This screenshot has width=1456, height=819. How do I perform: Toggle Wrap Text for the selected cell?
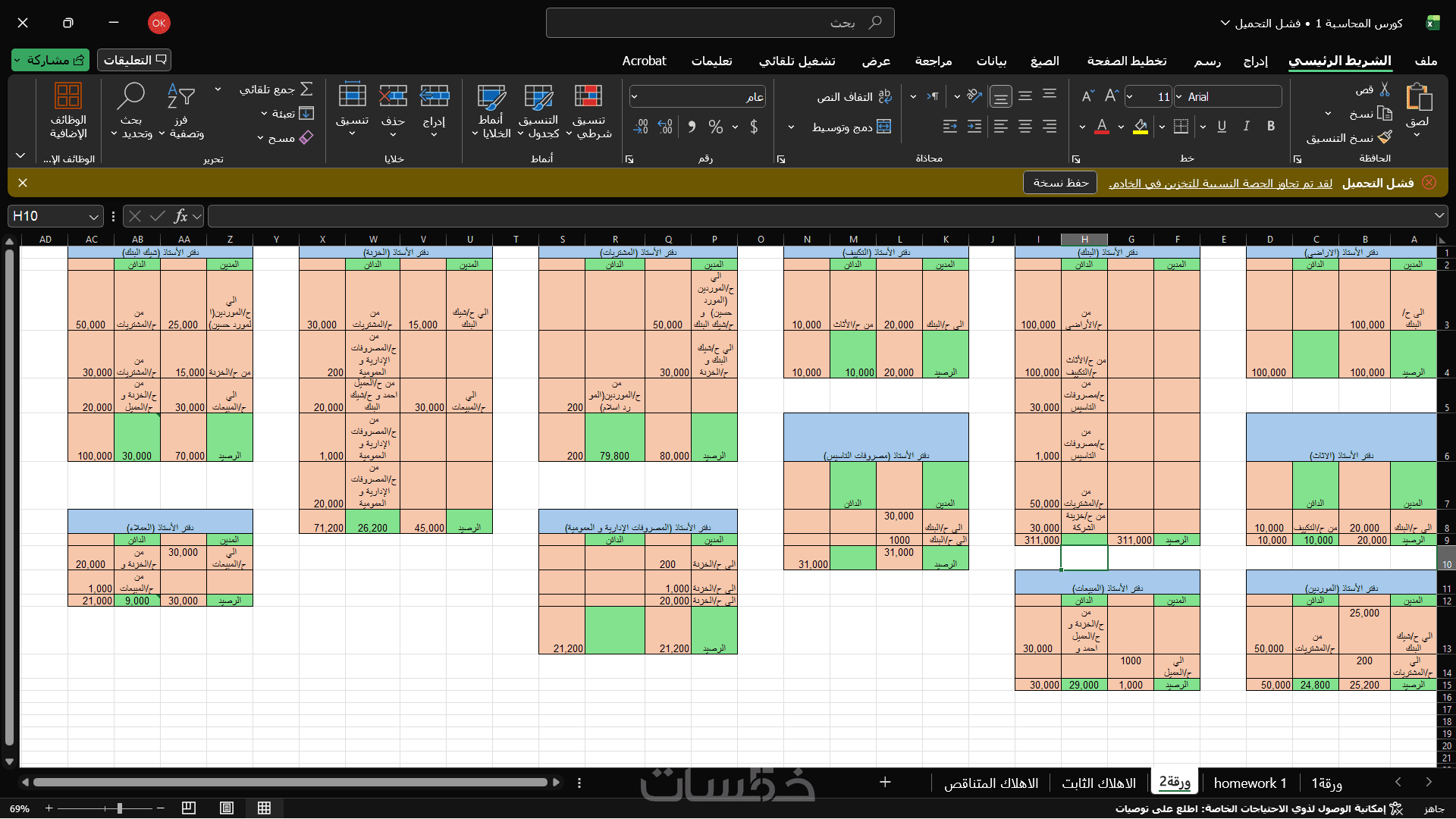click(x=884, y=97)
